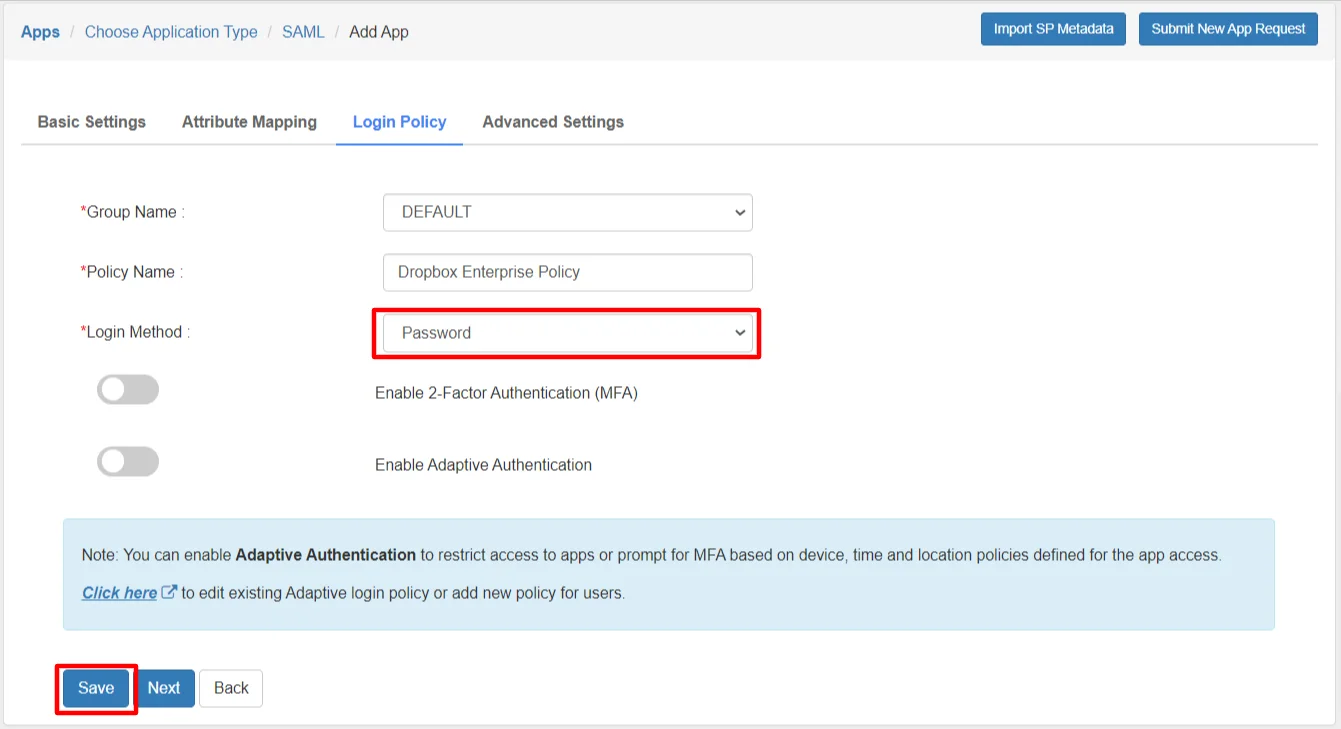The width and height of the screenshot is (1341, 729).
Task: Click Import SP Metadata
Action: pyautogui.click(x=1053, y=29)
